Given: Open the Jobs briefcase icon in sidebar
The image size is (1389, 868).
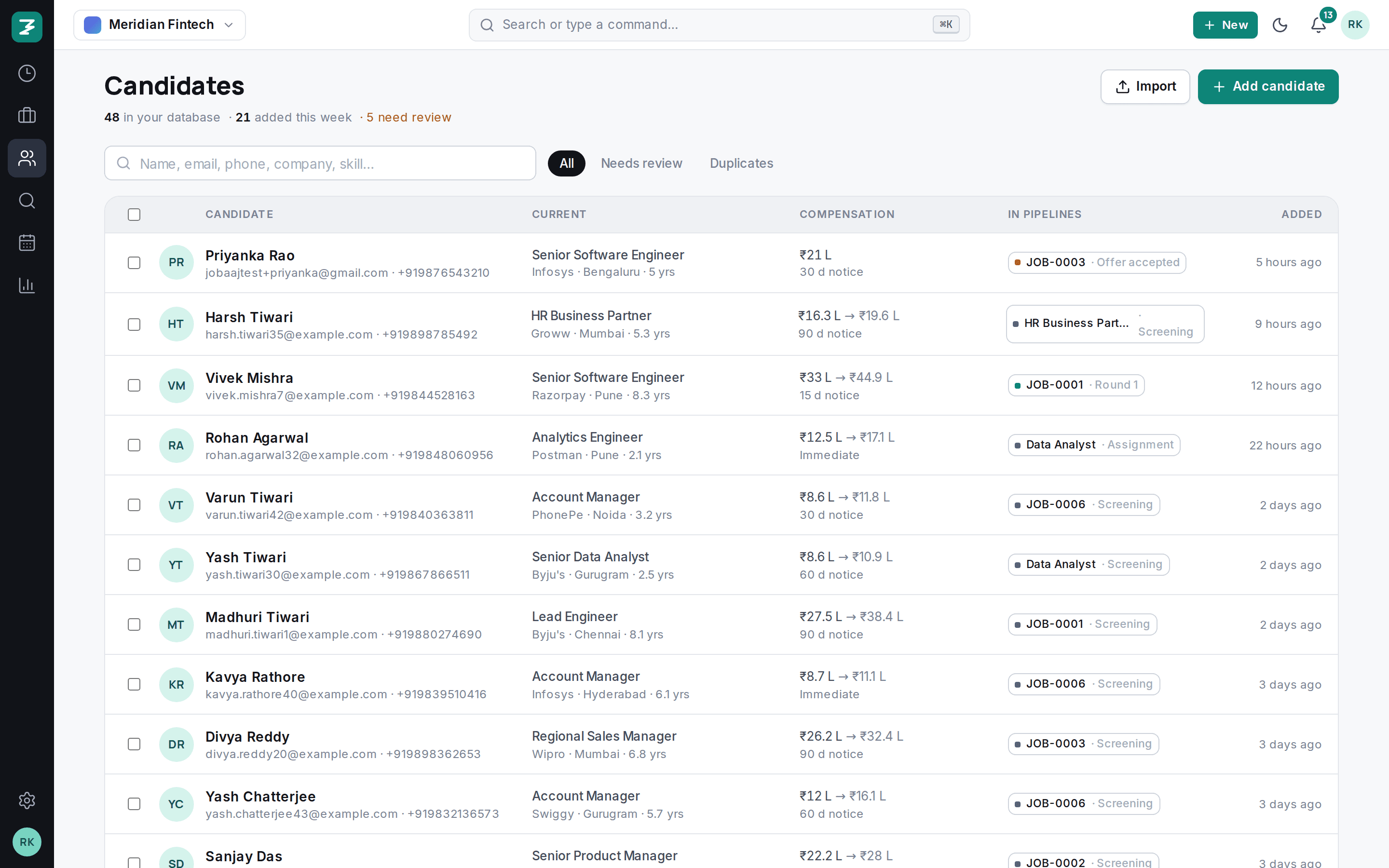Looking at the screenshot, I should tap(27, 115).
